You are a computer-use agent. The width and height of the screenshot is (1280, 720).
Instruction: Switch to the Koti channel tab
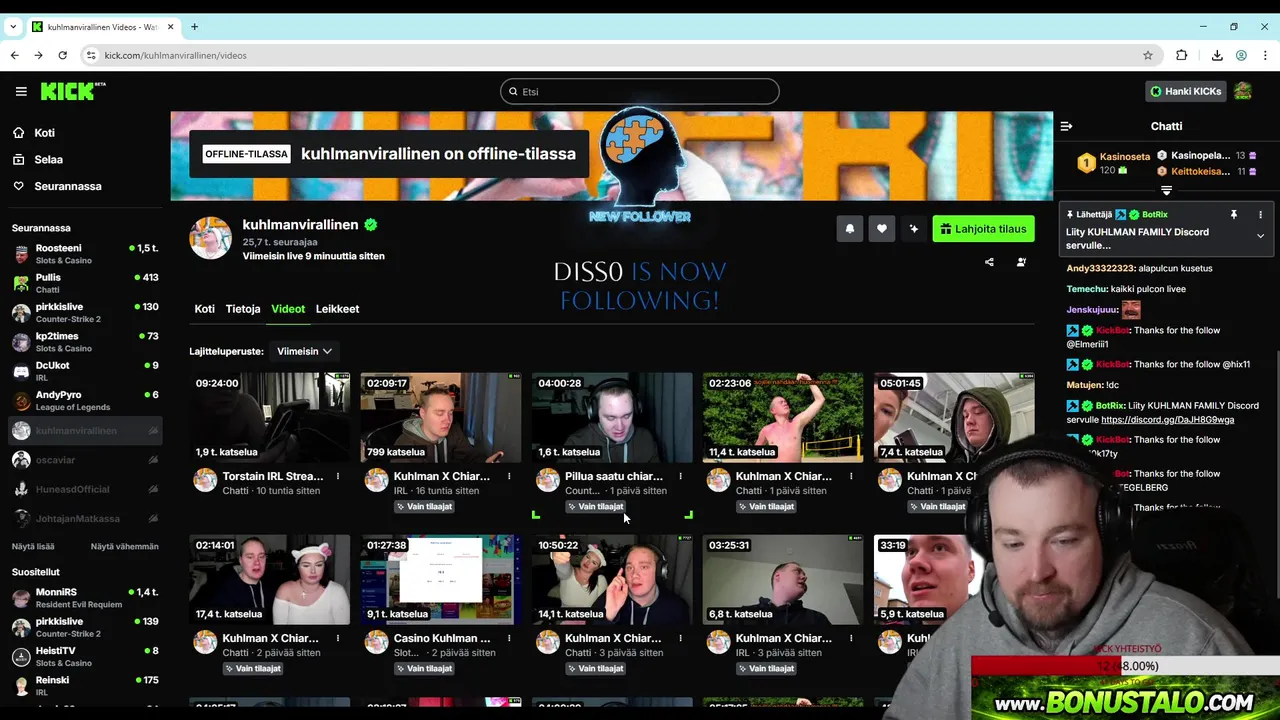pyautogui.click(x=204, y=309)
